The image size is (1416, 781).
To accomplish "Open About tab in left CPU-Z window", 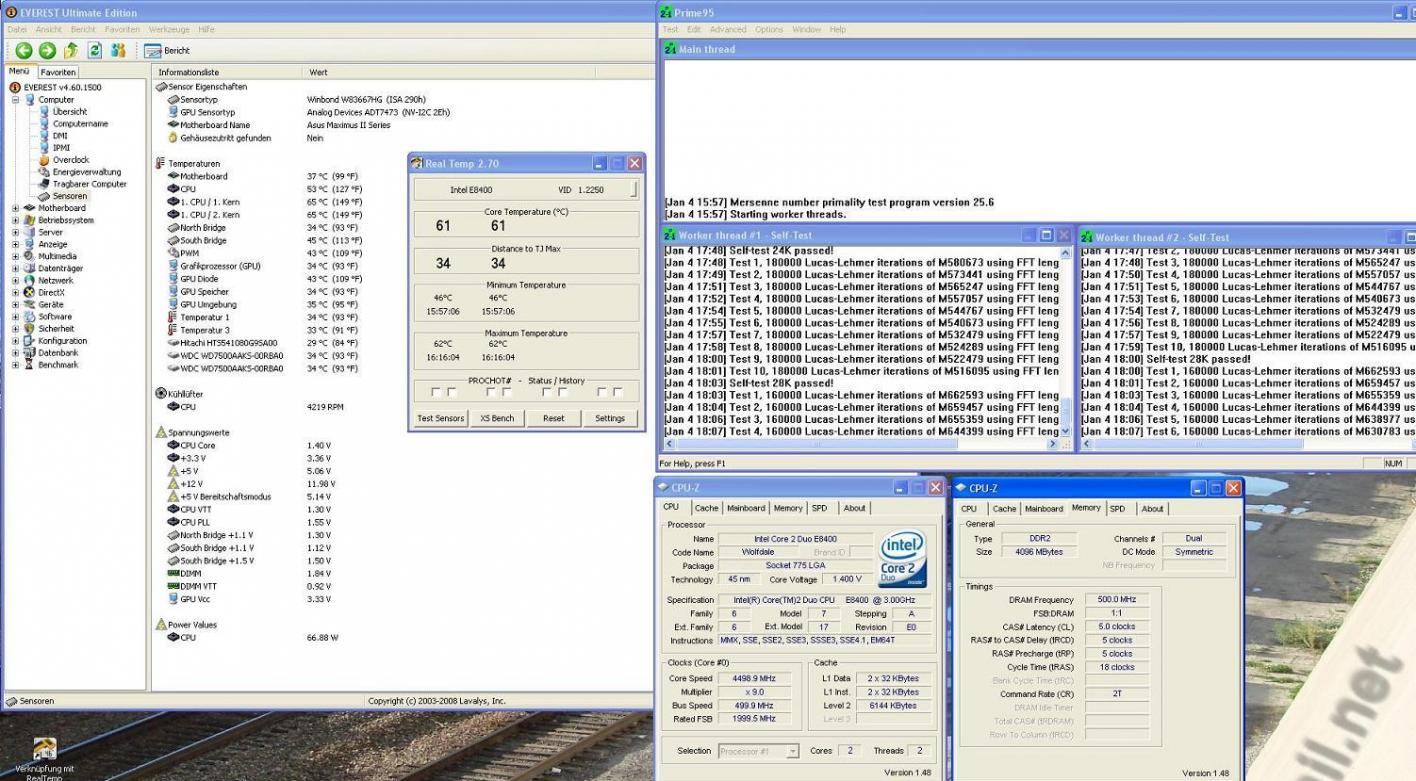I will point(854,508).
